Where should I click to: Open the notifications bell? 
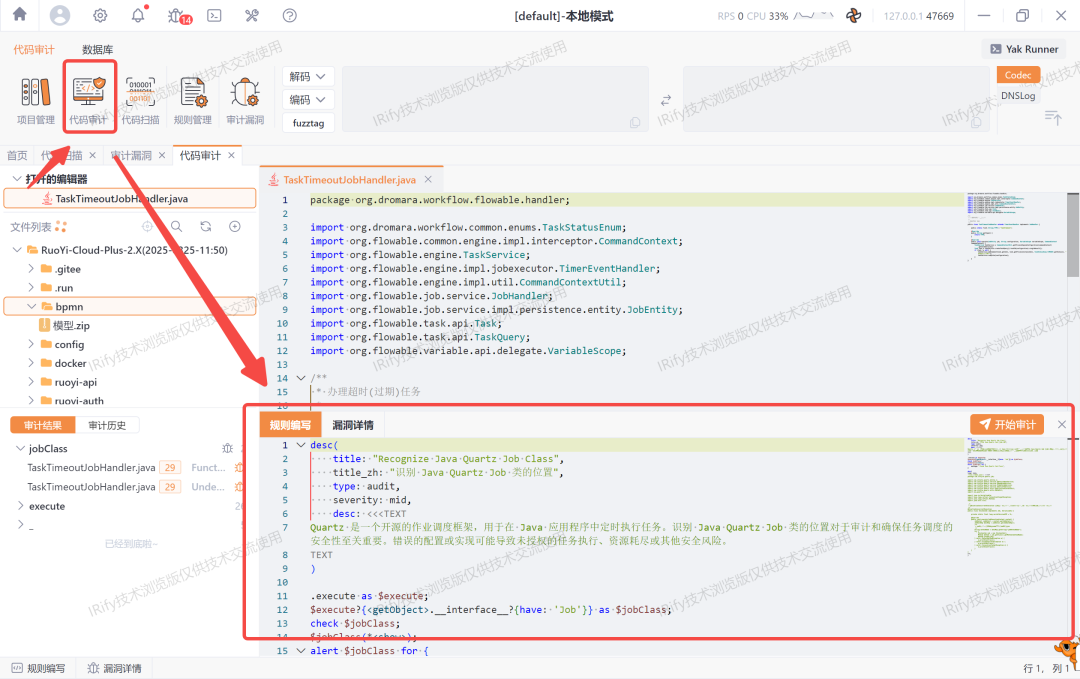138,15
